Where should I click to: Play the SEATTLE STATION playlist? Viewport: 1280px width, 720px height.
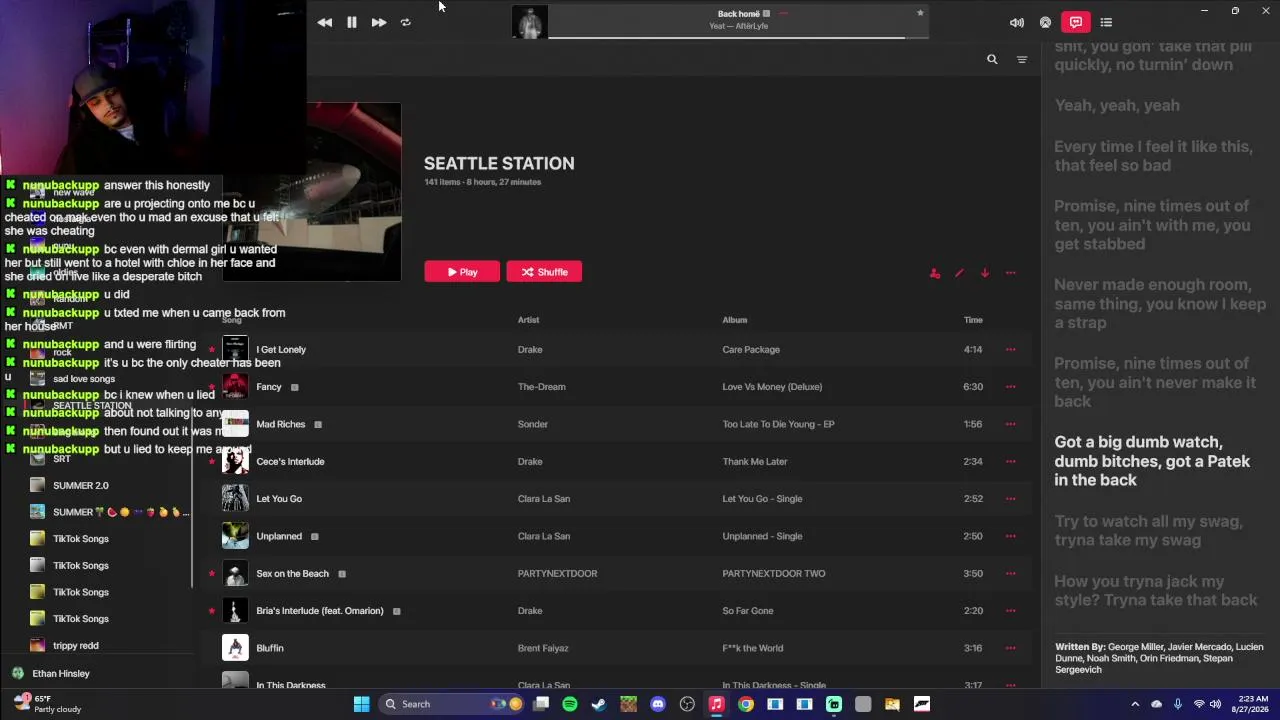click(x=462, y=272)
